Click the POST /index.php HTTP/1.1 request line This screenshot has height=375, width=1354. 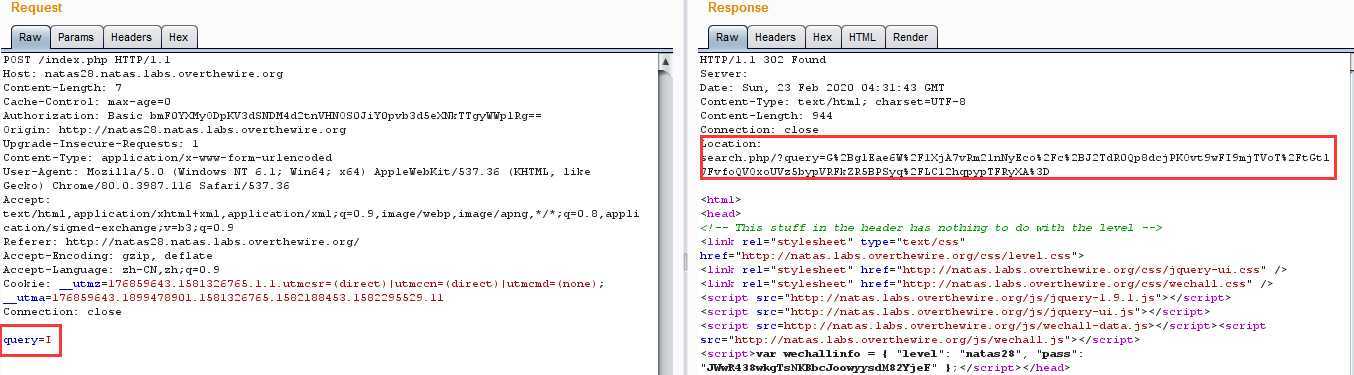coord(74,60)
